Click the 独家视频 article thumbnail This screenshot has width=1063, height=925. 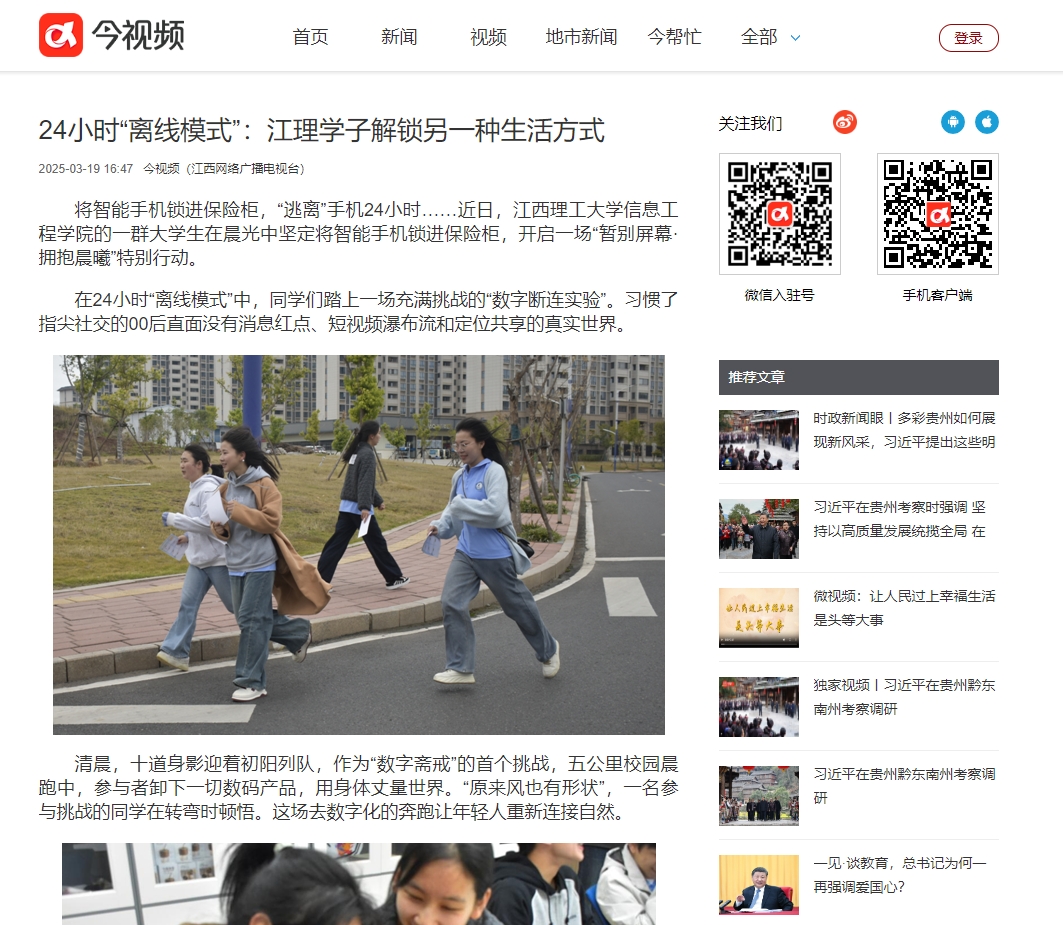[759, 707]
